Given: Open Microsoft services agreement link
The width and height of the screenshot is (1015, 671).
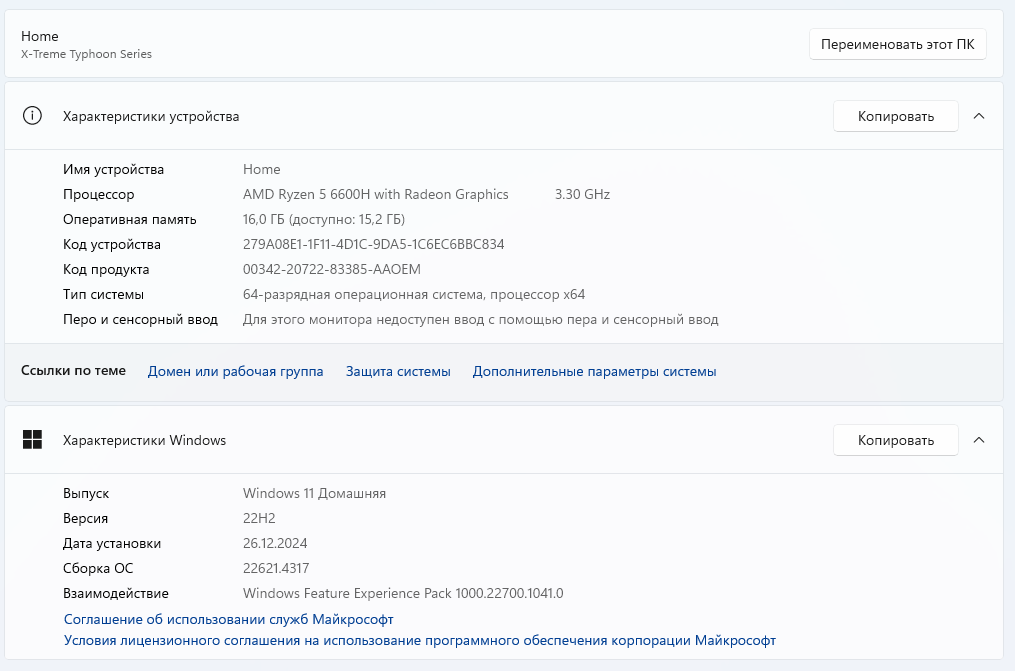Looking at the screenshot, I should pos(228,619).
